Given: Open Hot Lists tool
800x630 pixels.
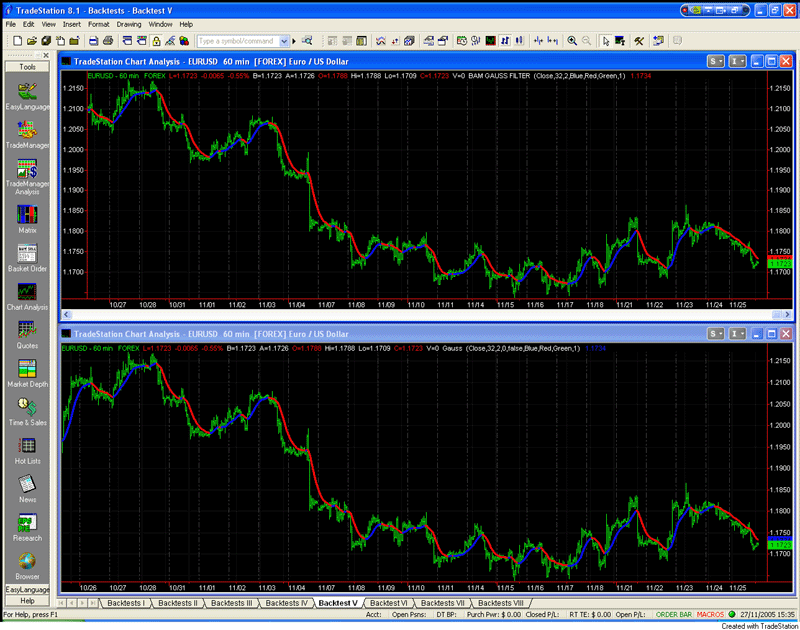Looking at the screenshot, I should click(27, 446).
